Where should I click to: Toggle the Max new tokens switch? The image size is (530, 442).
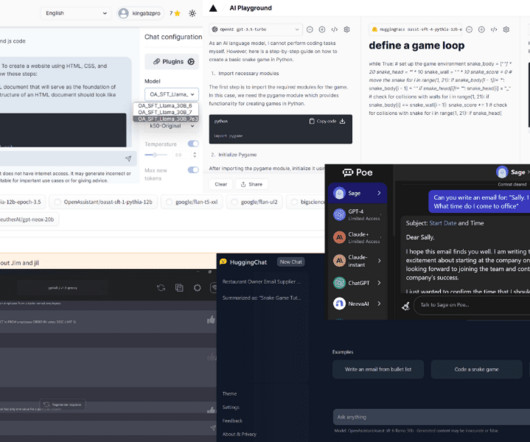[x=193, y=170]
